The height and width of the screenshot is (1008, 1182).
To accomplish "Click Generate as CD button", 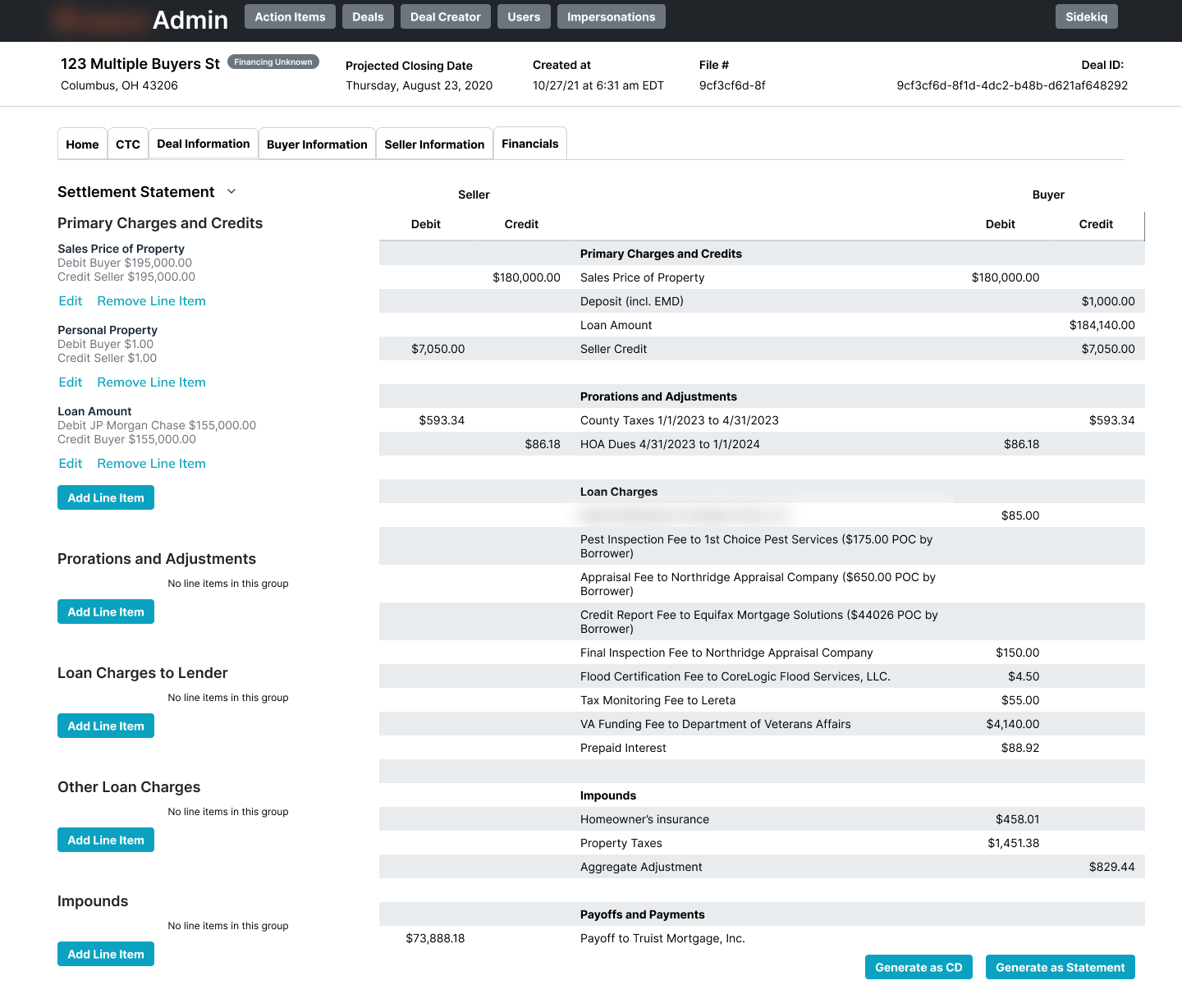I will 919,967.
